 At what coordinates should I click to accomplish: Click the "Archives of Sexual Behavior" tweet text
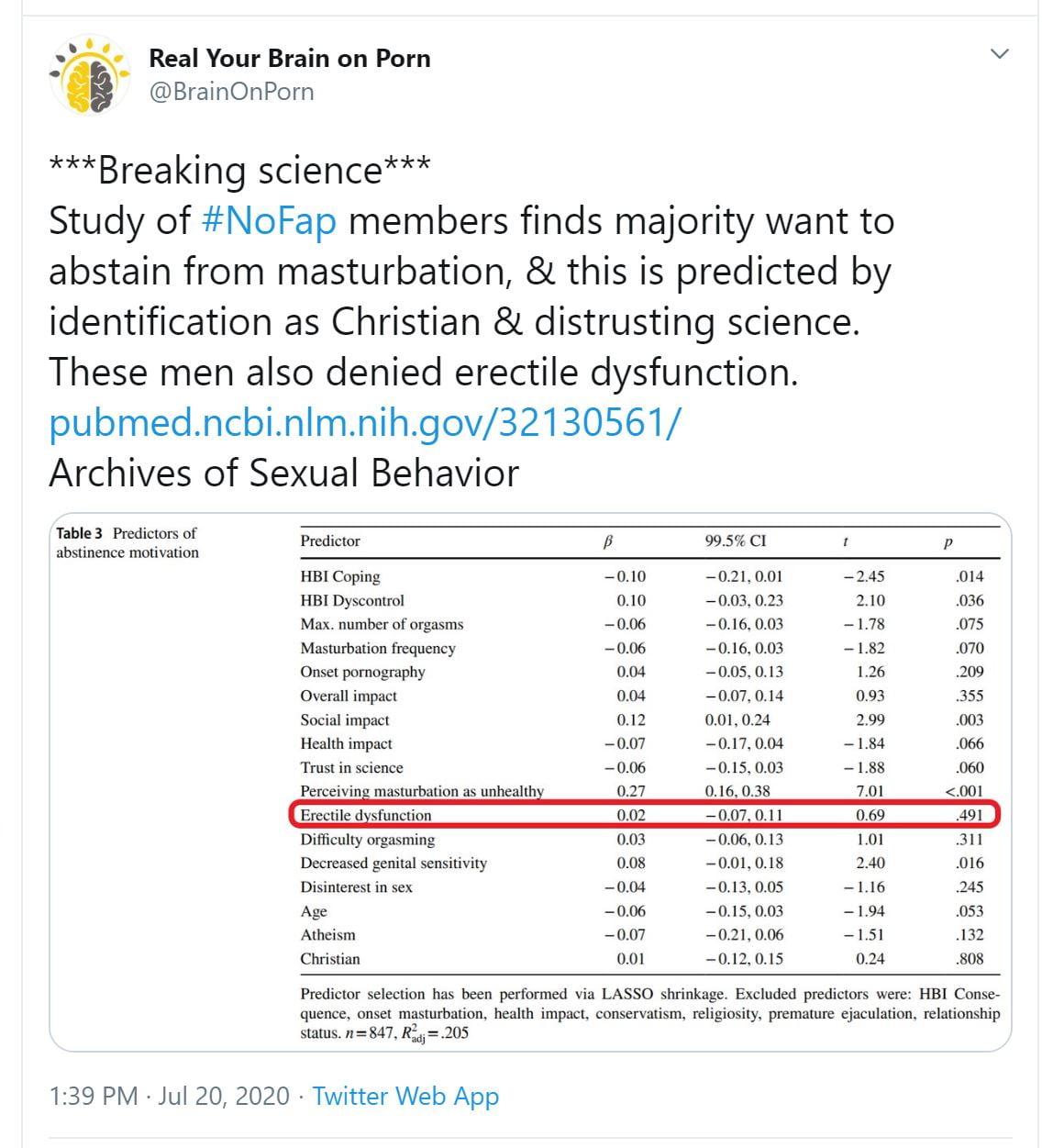283,474
